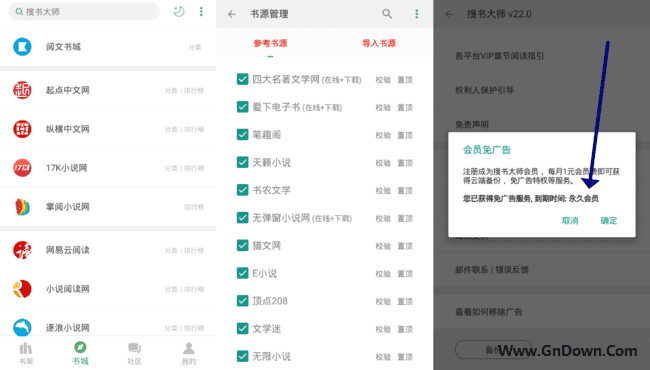Select the 书城 bookstore tab
Image resolution: width=650 pixels, height=370 pixels.
[80, 353]
